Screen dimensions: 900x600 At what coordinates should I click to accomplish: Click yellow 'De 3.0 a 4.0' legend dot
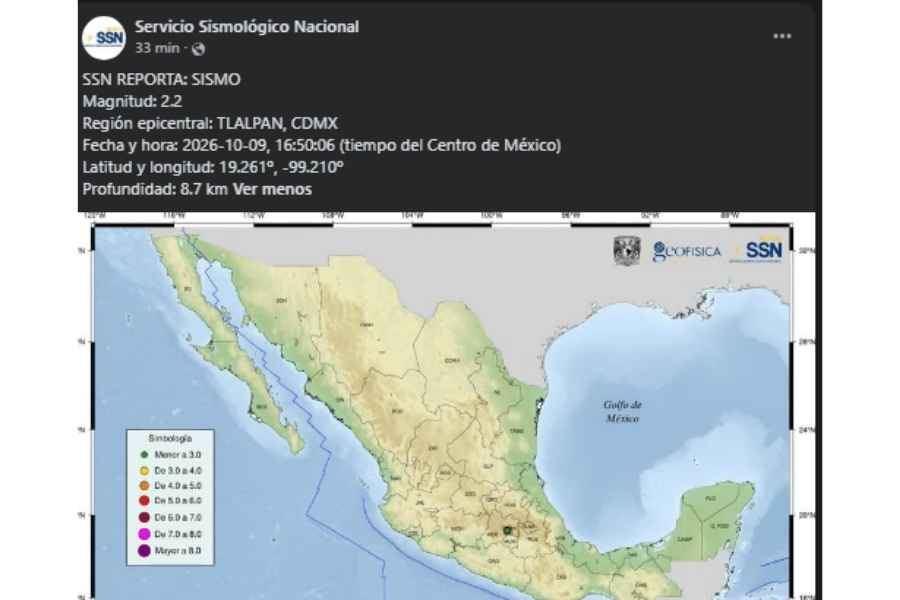coord(144,471)
